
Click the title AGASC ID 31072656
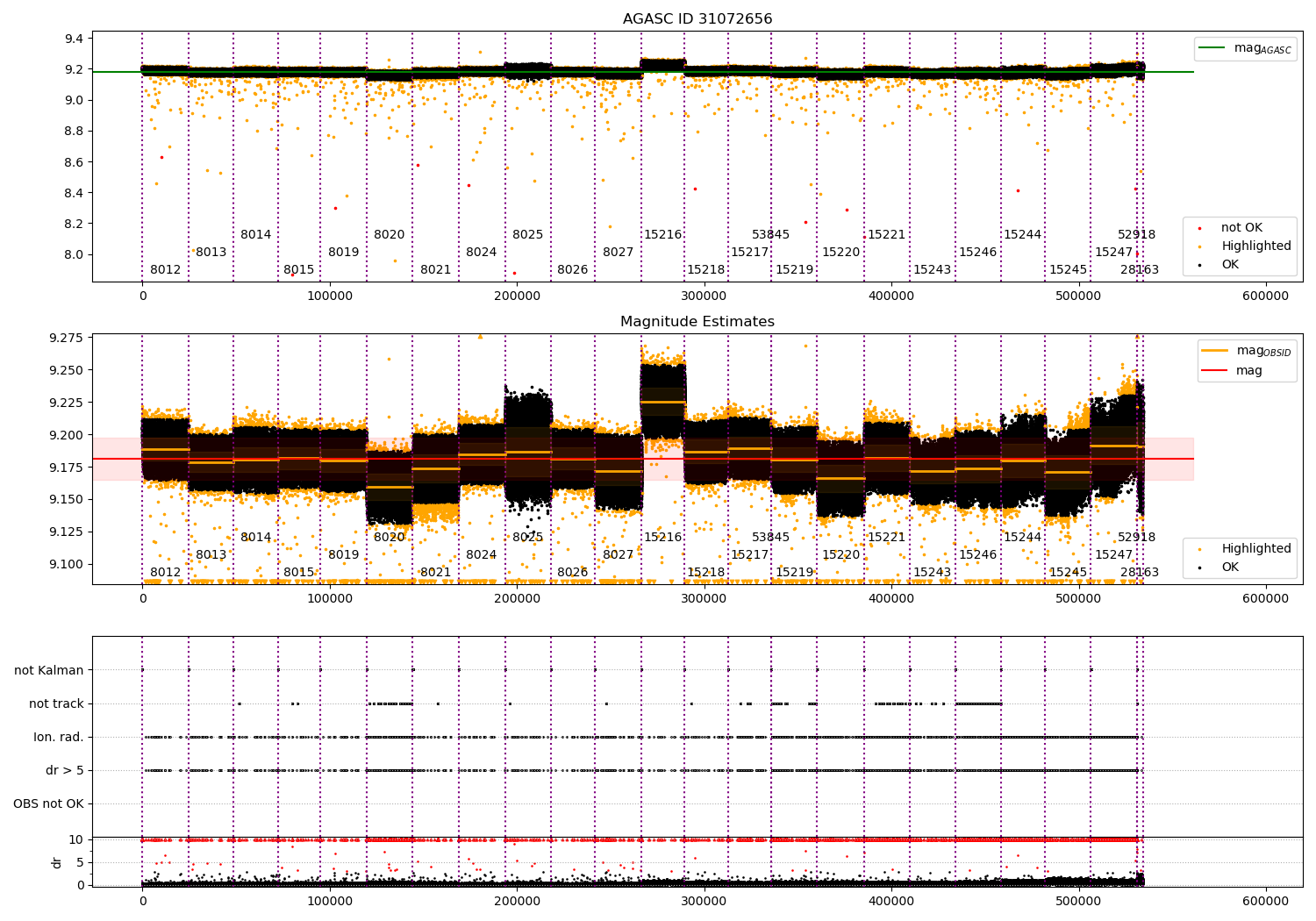click(697, 19)
